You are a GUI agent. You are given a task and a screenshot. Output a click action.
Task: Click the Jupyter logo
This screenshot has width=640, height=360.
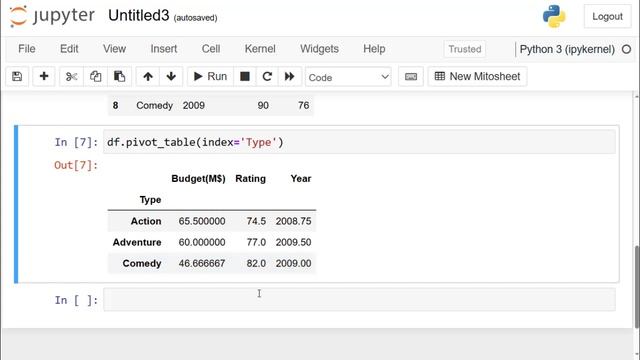[52, 16]
